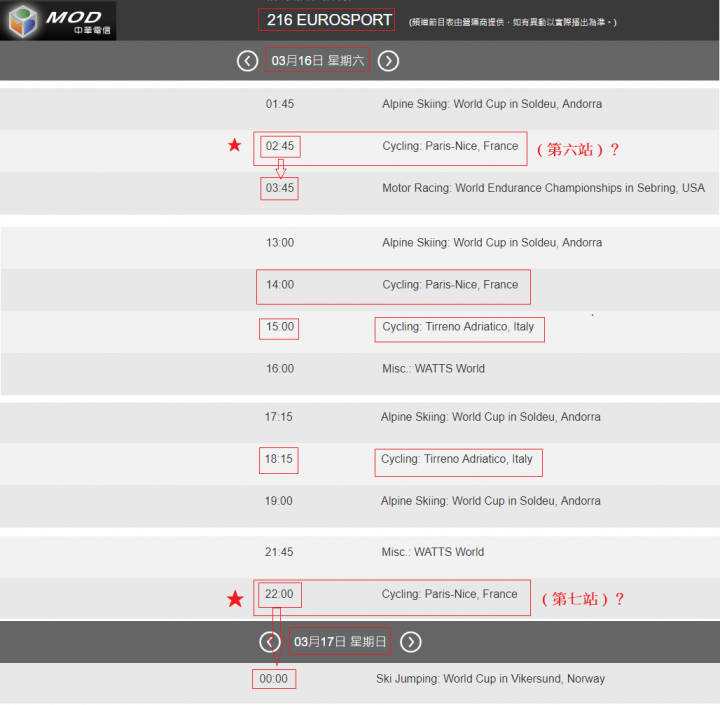720x705 pixels.
Task: Click previous arrow beside 03月17日
Action: click(270, 642)
